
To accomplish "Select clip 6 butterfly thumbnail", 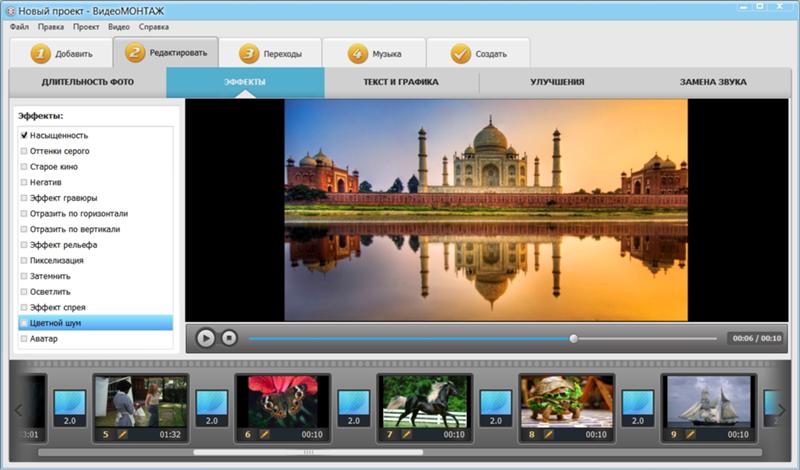I will [283, 402].
